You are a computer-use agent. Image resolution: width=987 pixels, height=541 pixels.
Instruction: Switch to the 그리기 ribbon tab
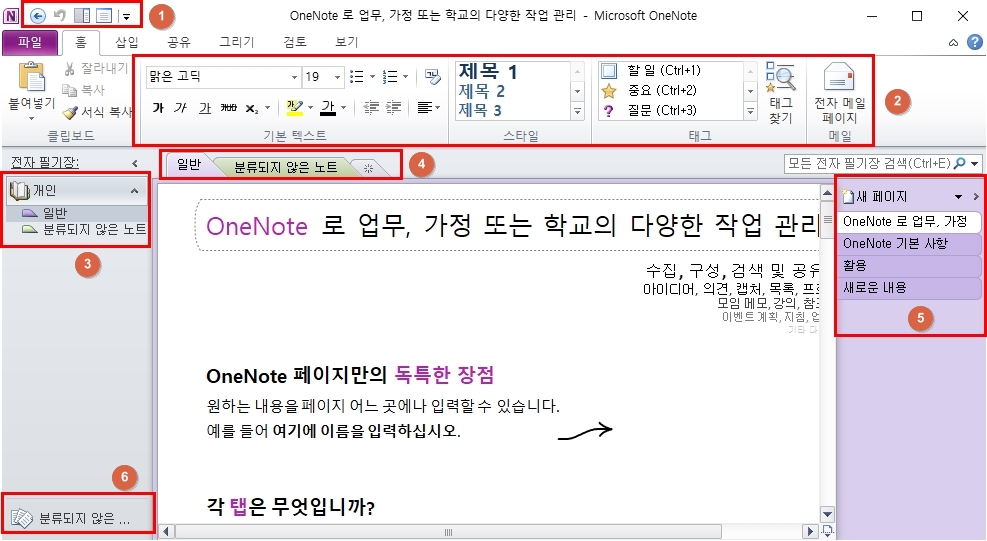pos(237,42)
